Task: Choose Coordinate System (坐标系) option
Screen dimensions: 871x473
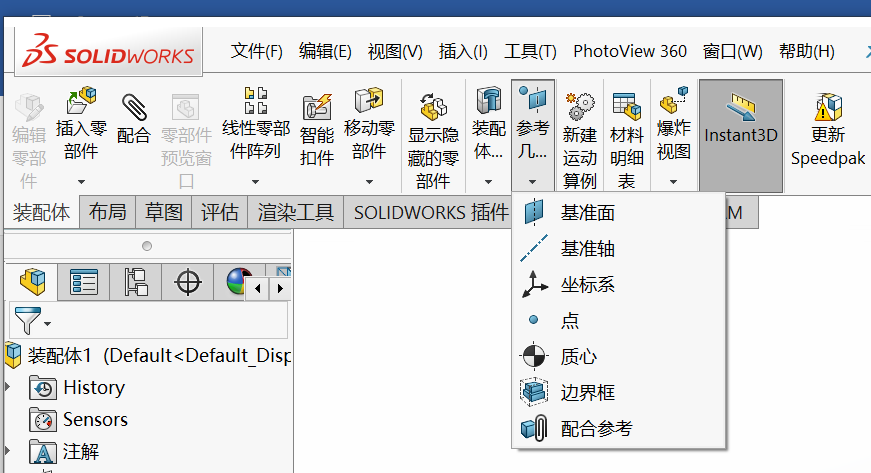Action: [x=619, y=285]
